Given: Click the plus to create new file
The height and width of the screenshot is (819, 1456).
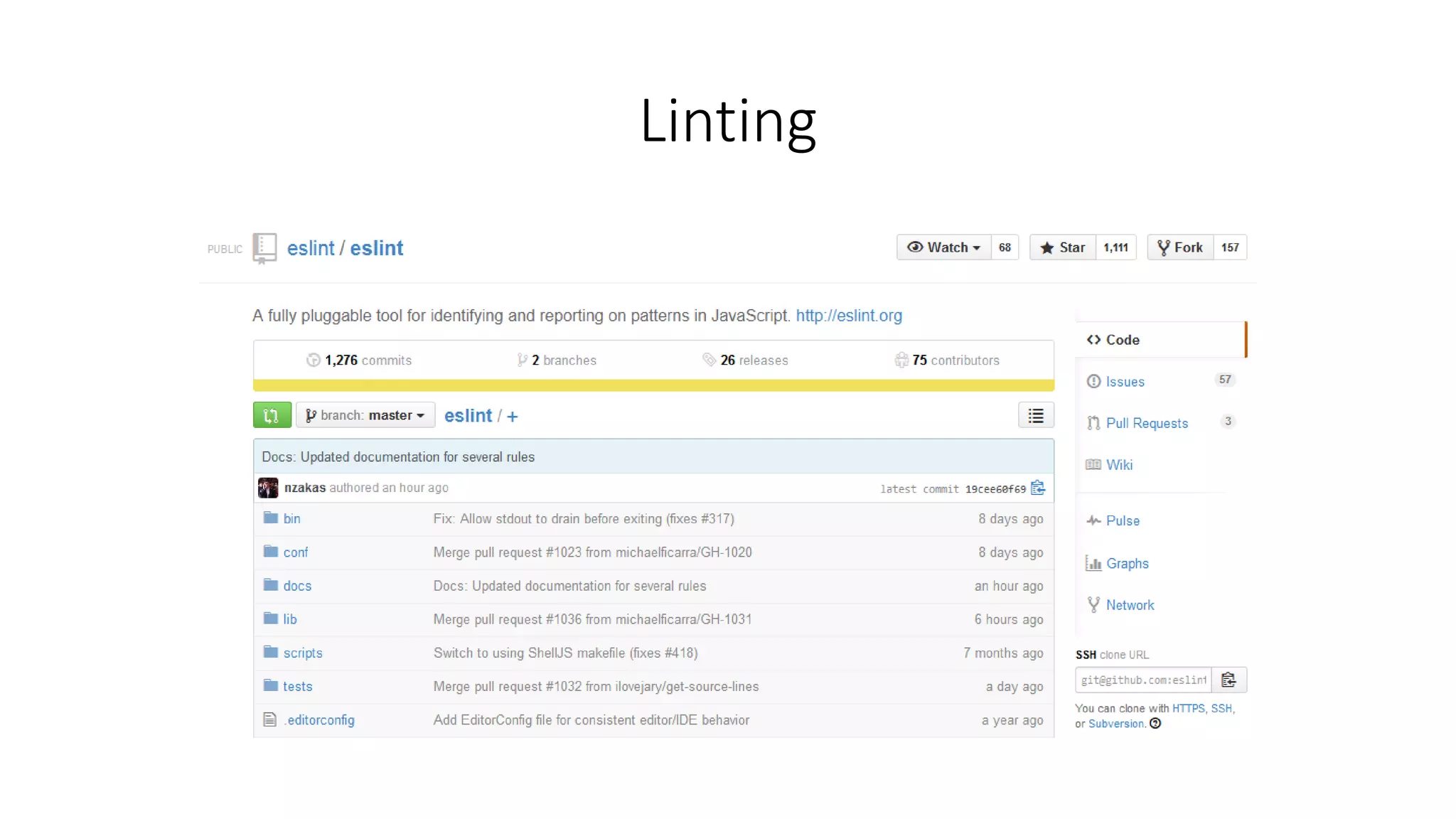Looking at the screenshot, I should 513,417.
